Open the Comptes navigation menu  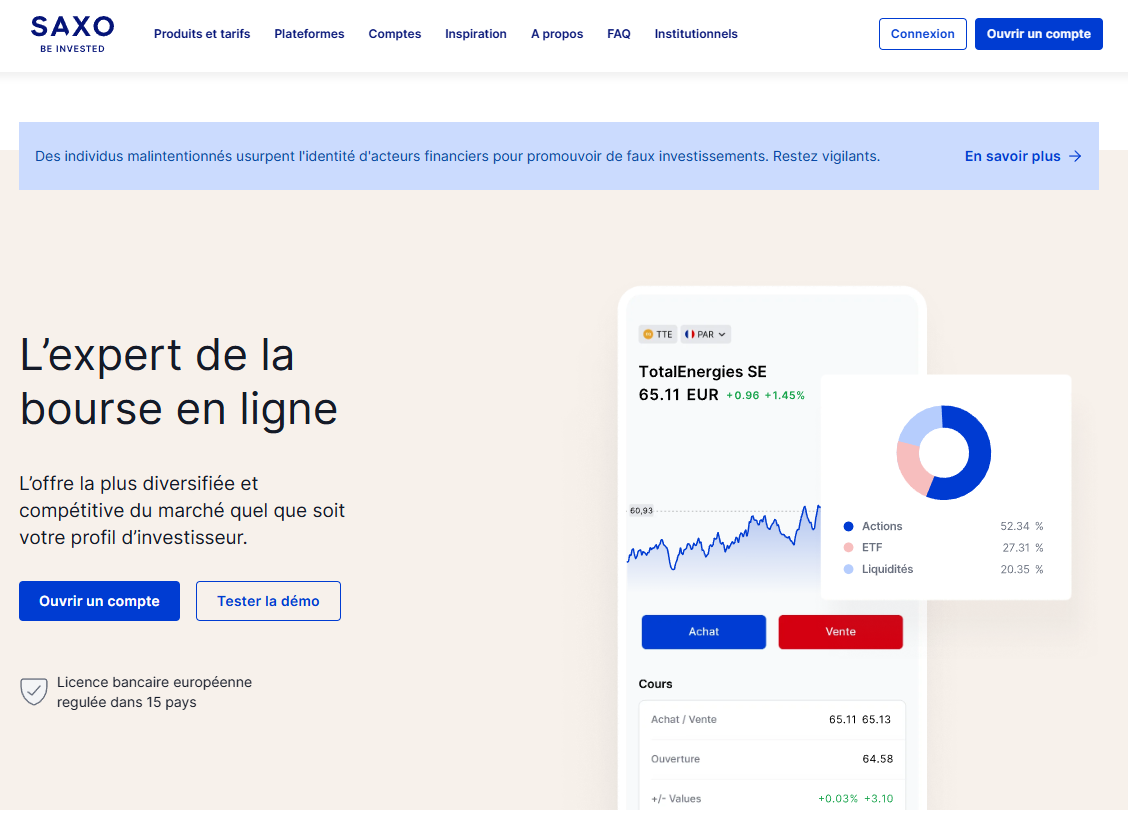(x=395, y=34)
